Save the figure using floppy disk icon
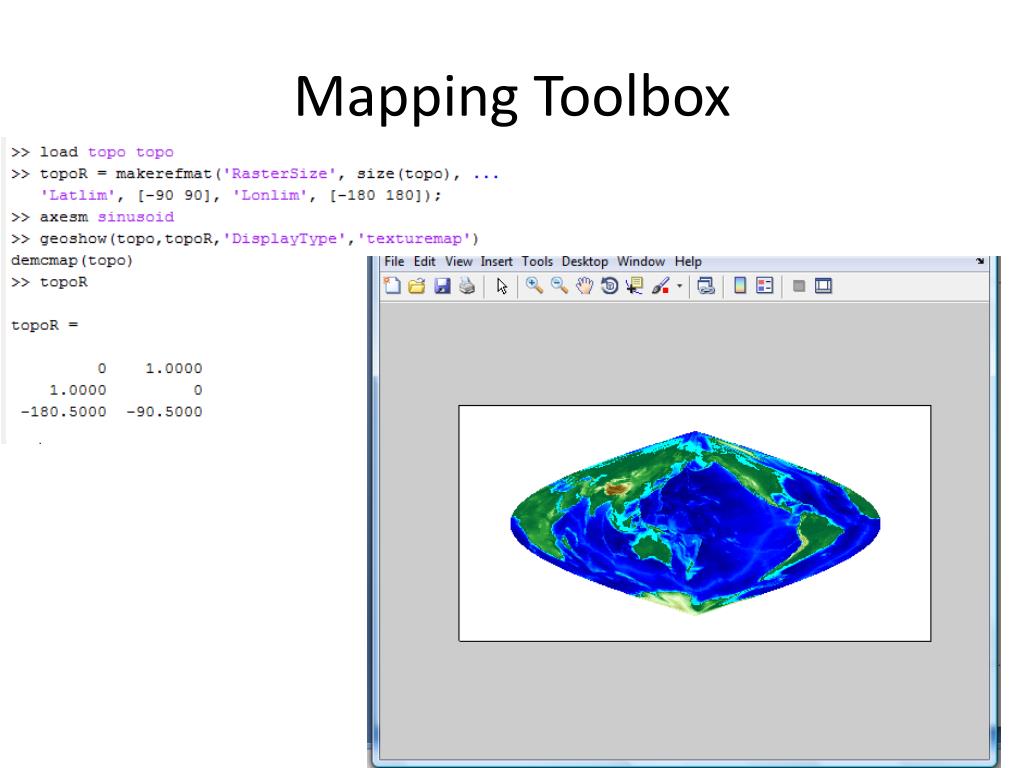The width and height of the screenshot is (1024, 768). tap(442, 285)
